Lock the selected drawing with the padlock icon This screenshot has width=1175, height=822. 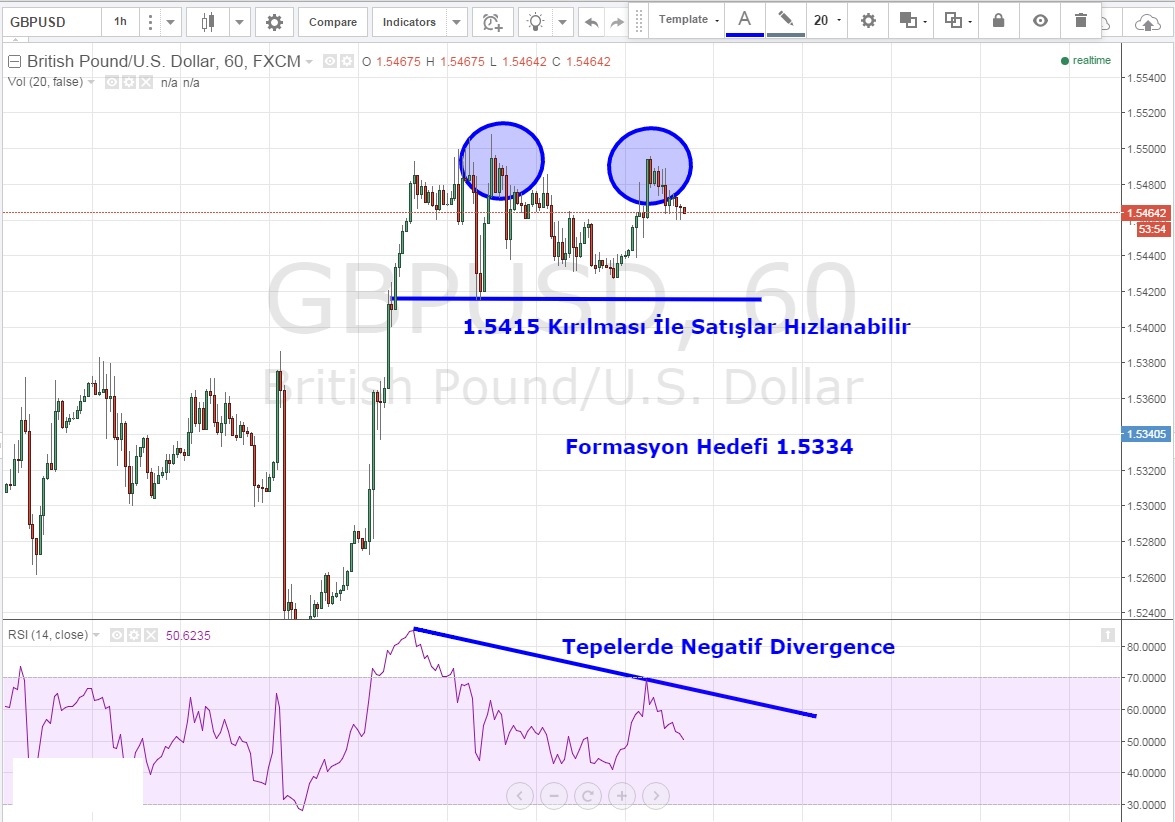998,20
